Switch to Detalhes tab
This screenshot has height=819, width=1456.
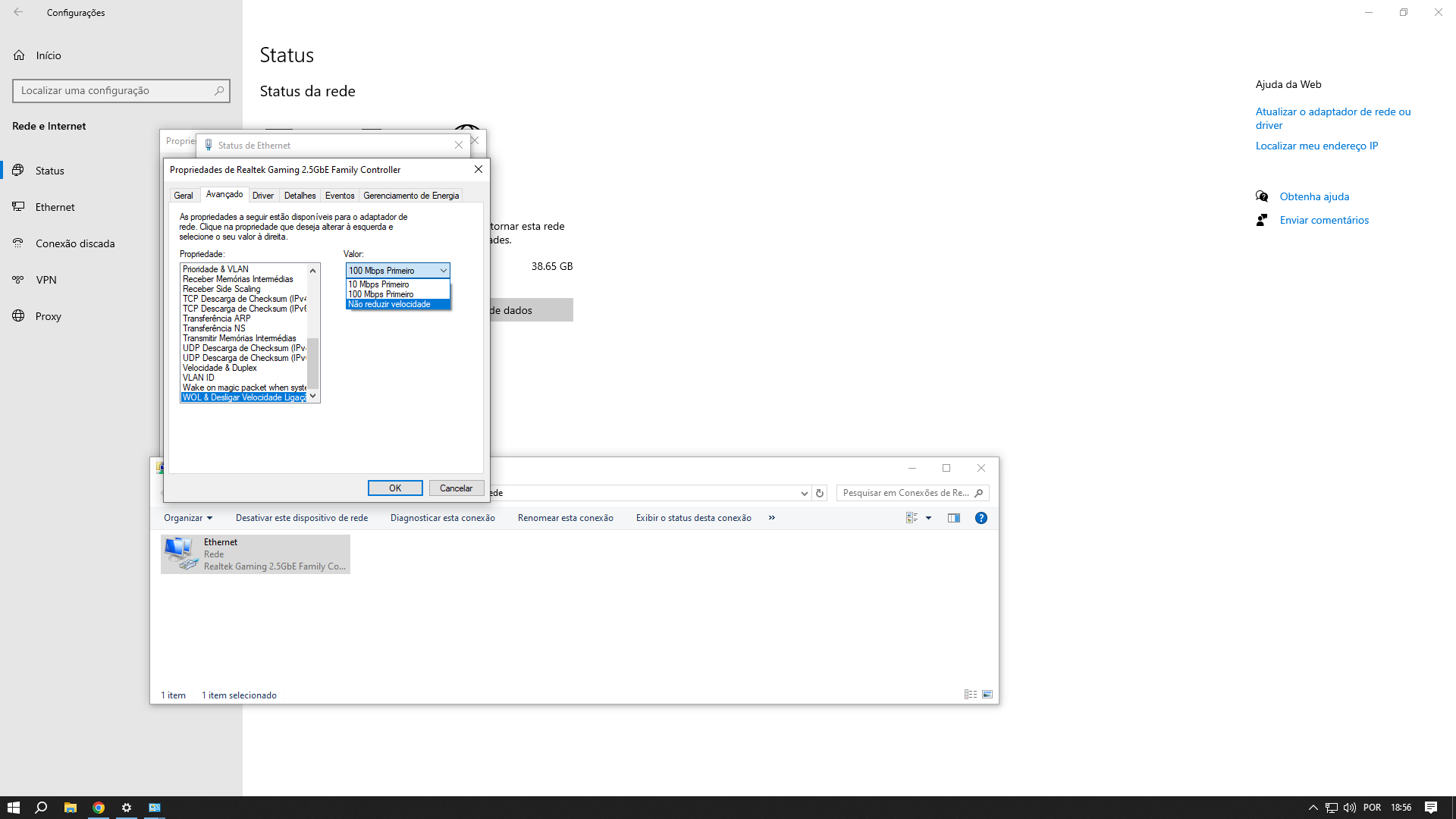tap(300, 196)
